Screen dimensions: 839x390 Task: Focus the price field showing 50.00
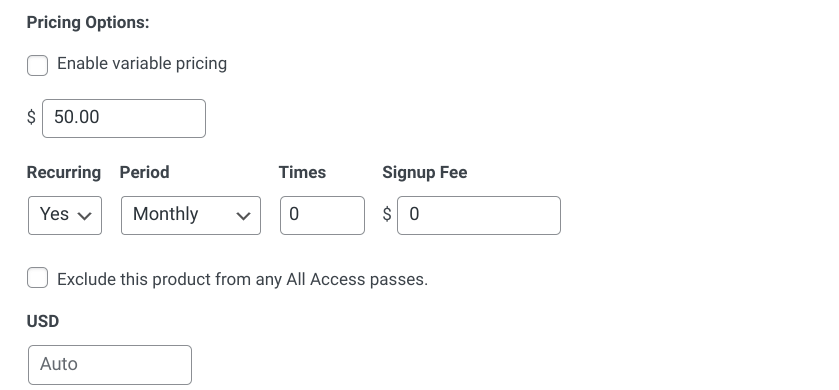124,118
